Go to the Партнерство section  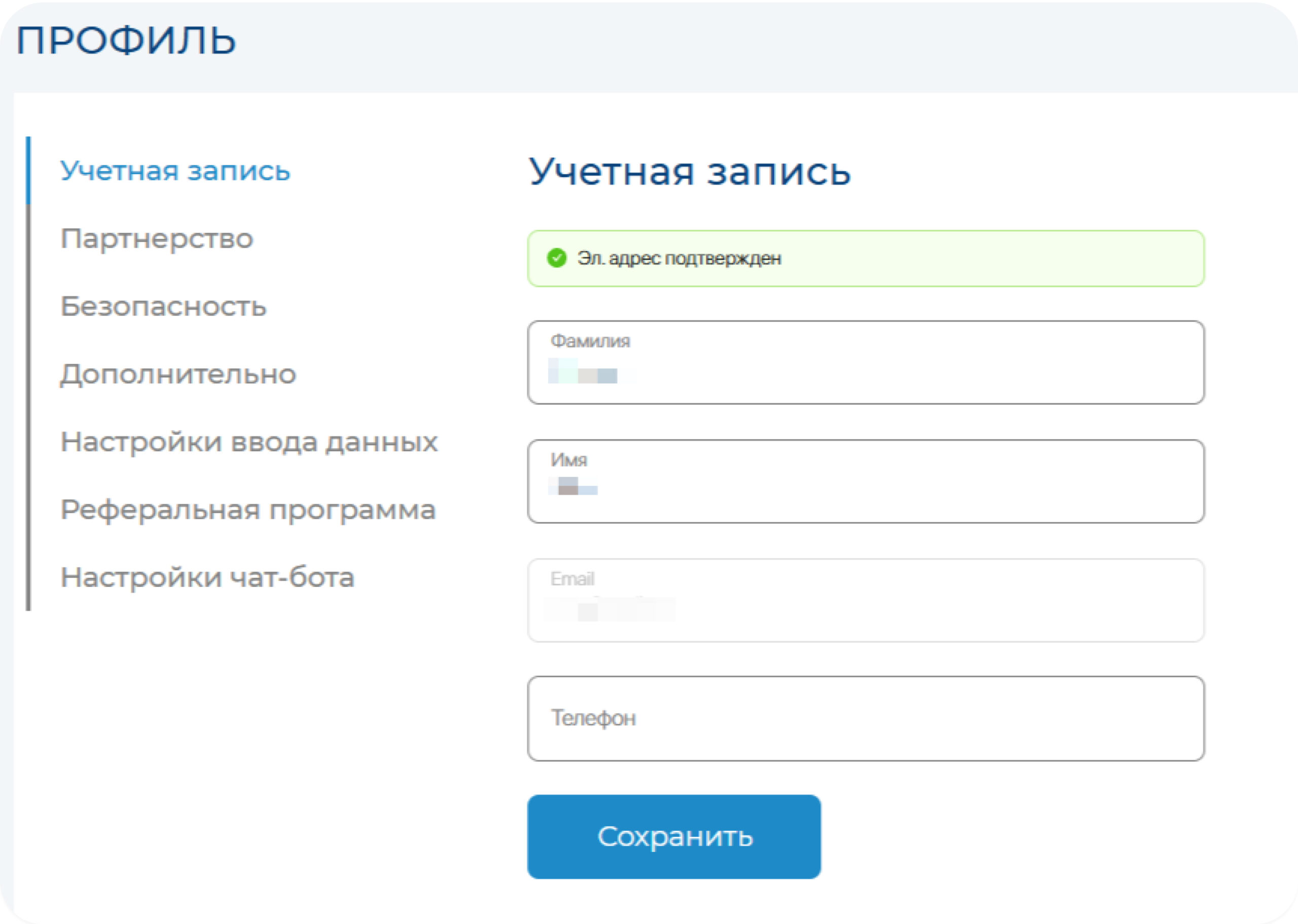coord(157,238)
